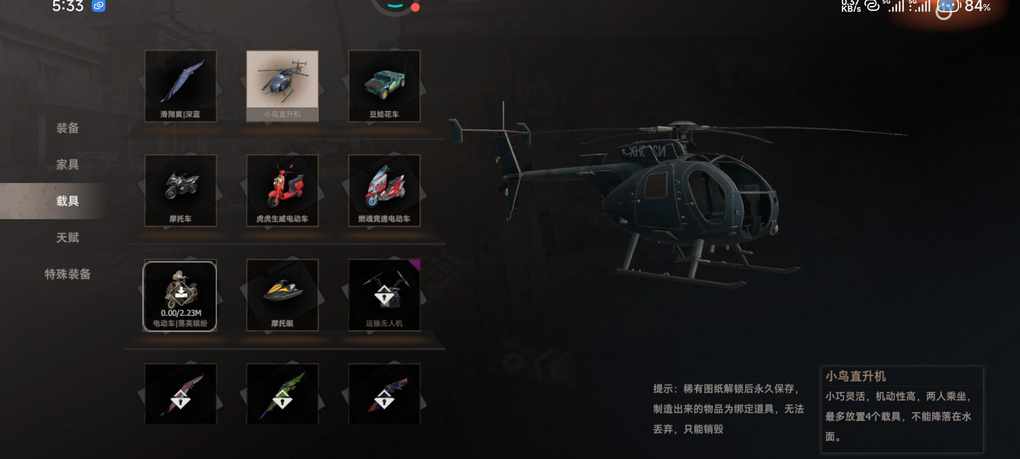
Task: Select the black 摩托车 motorcycle
Action: coord(180,190)
